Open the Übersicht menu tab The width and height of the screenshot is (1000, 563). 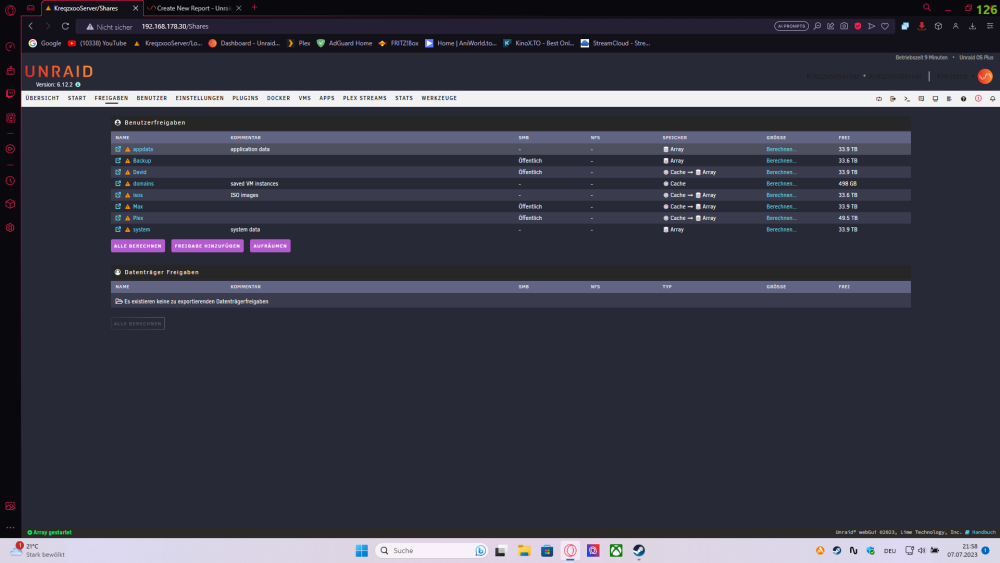(x=42, y=98)
